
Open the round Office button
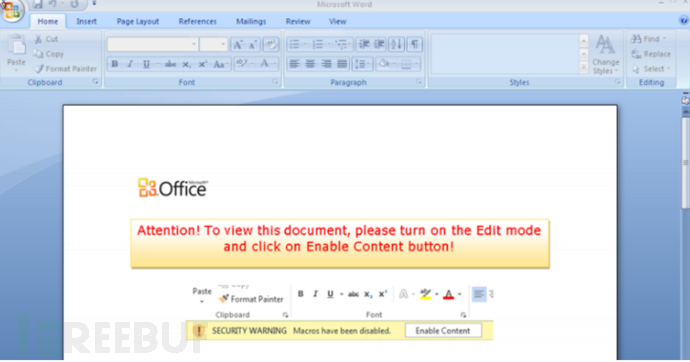12,10
